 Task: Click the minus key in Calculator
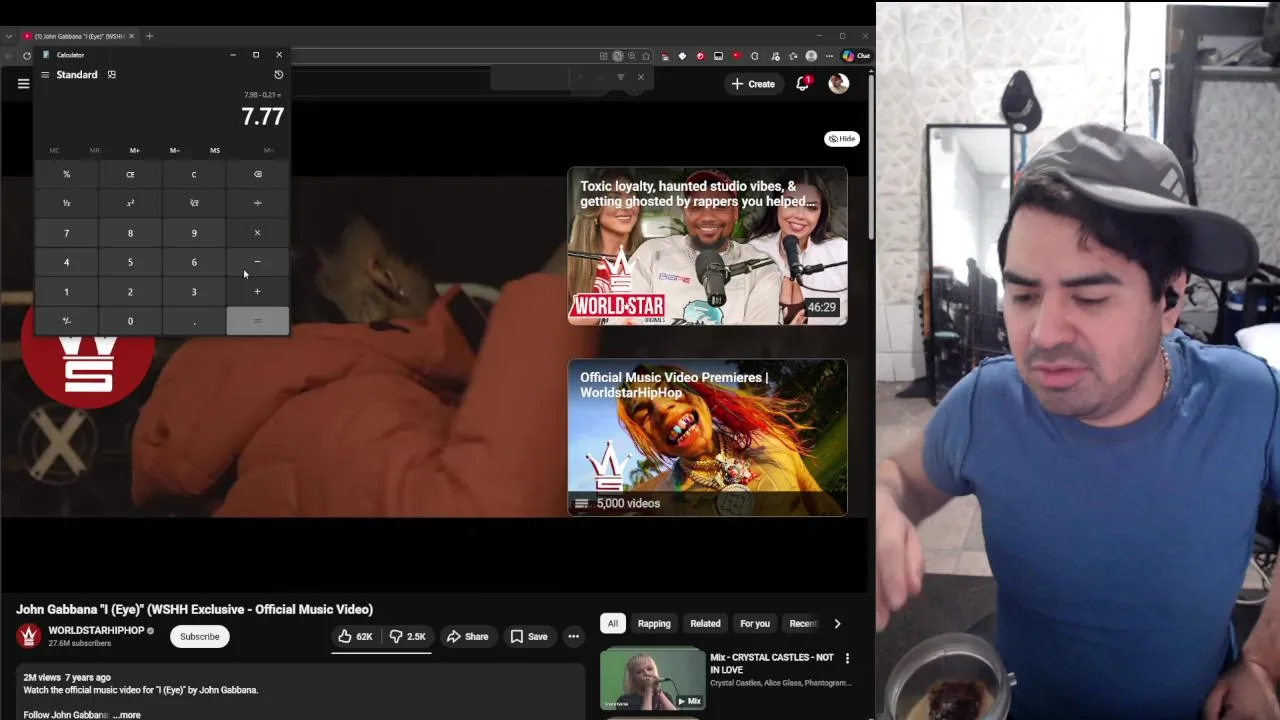[257, 262]
